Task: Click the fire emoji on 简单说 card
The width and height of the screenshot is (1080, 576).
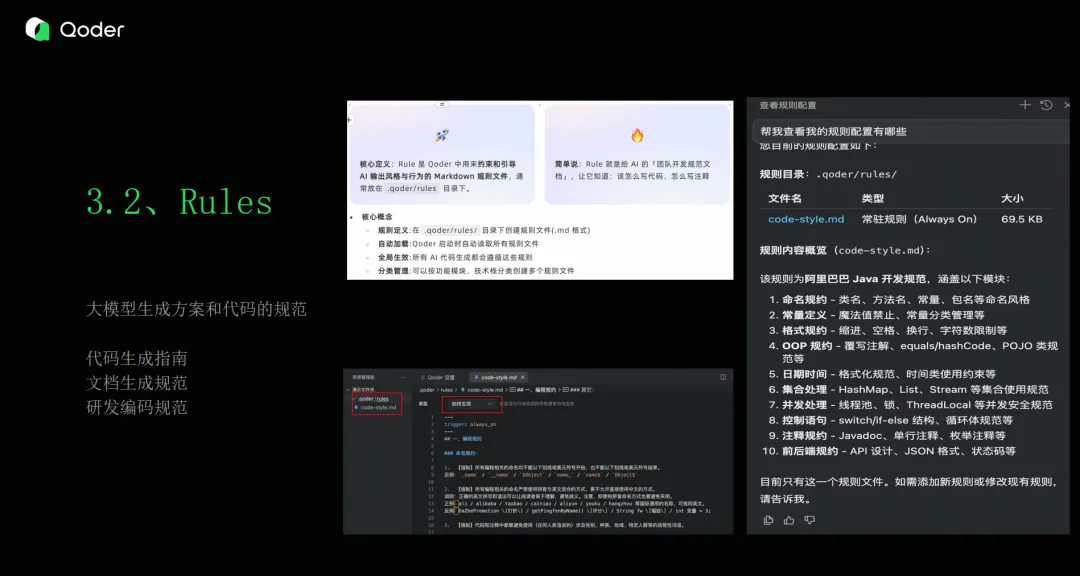Action: point(637,136)
